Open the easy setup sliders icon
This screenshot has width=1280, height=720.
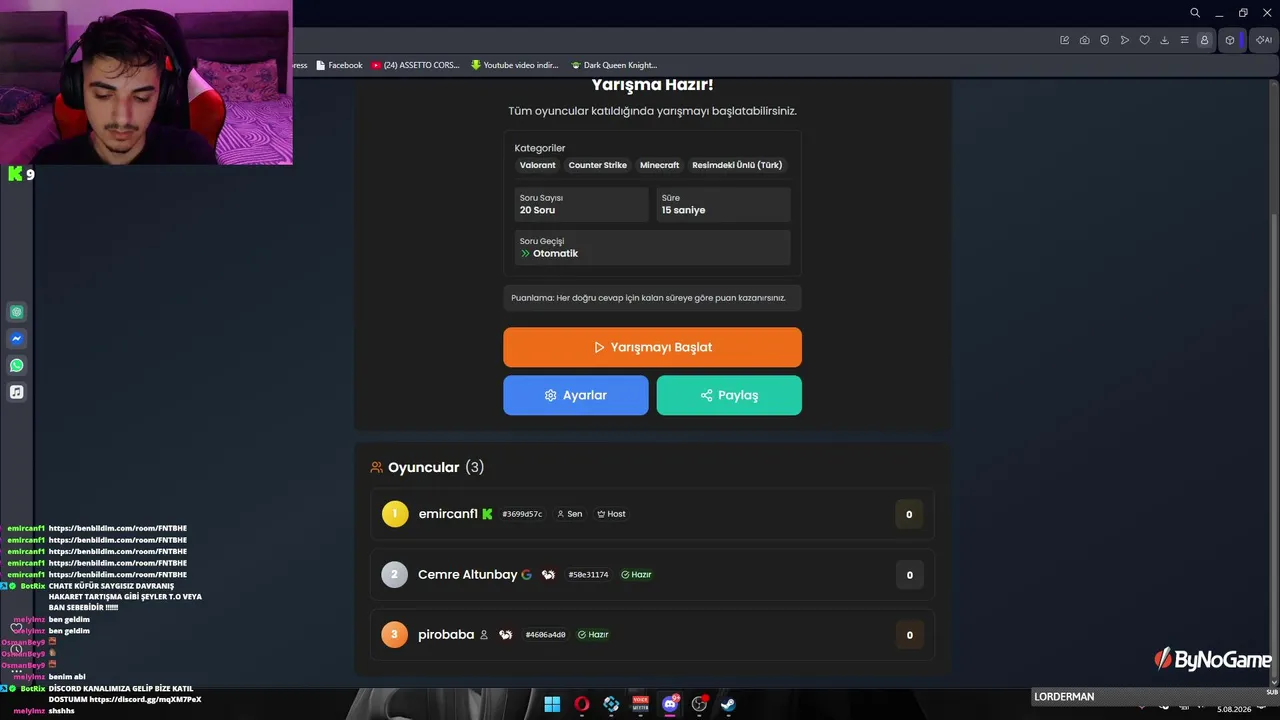tap(1185, 40)
